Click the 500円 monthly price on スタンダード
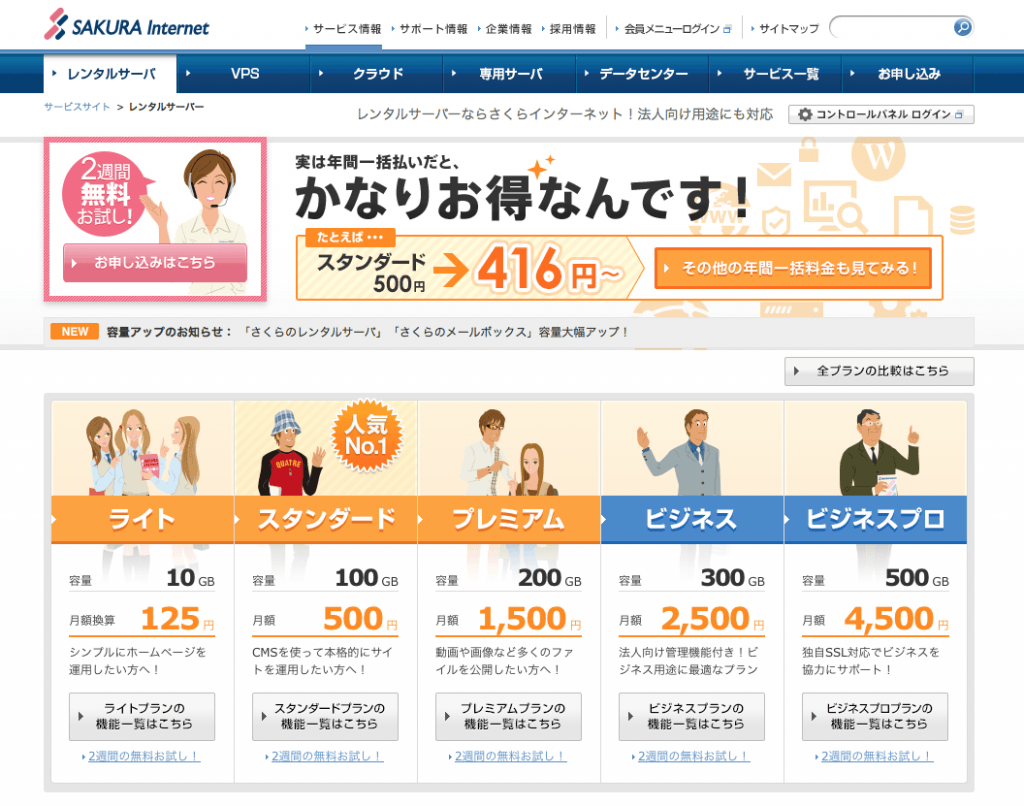The height and width of the screenshot is (806, 1024). [x=360, y=619]
